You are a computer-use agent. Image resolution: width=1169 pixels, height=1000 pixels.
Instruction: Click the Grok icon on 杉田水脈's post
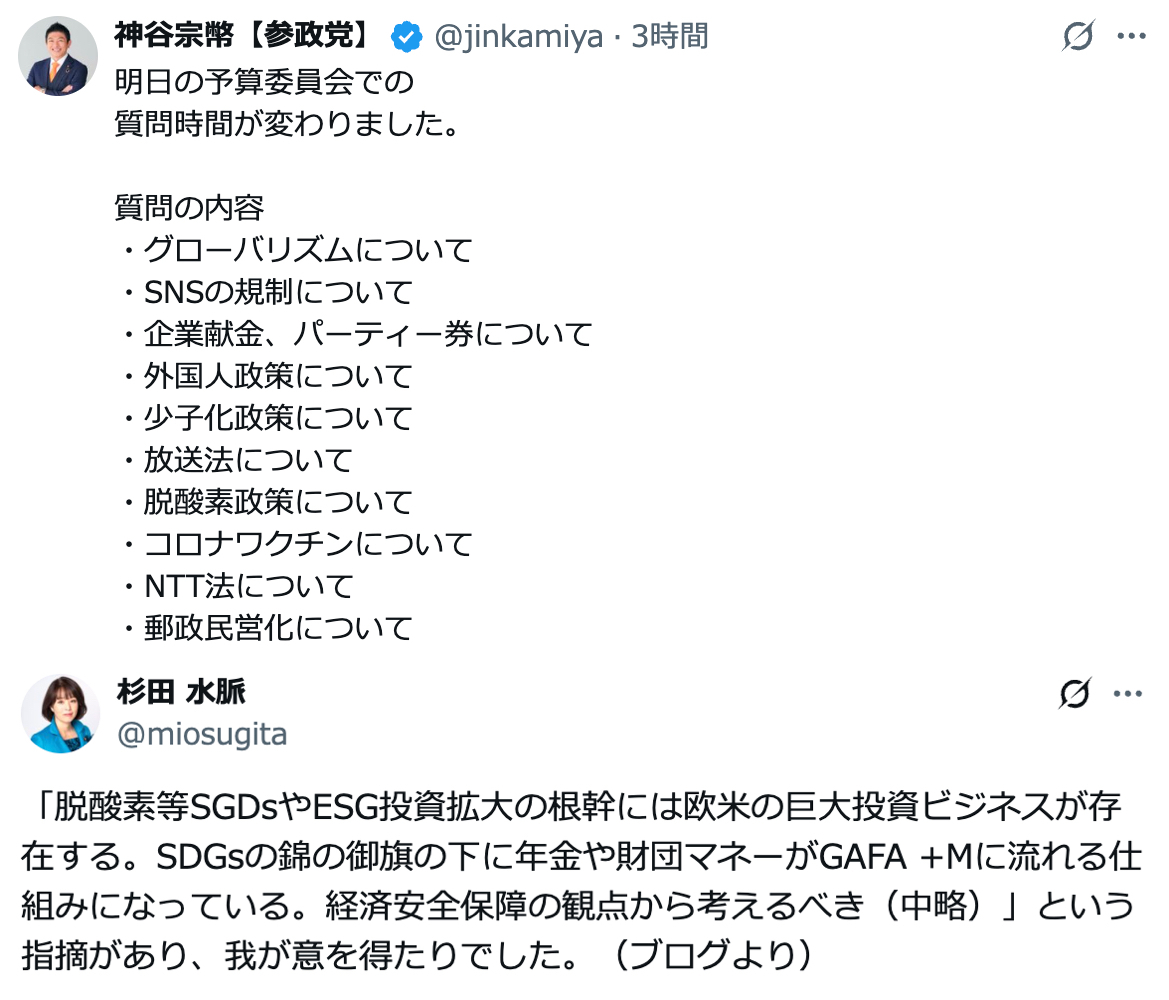click(1074, 693)
